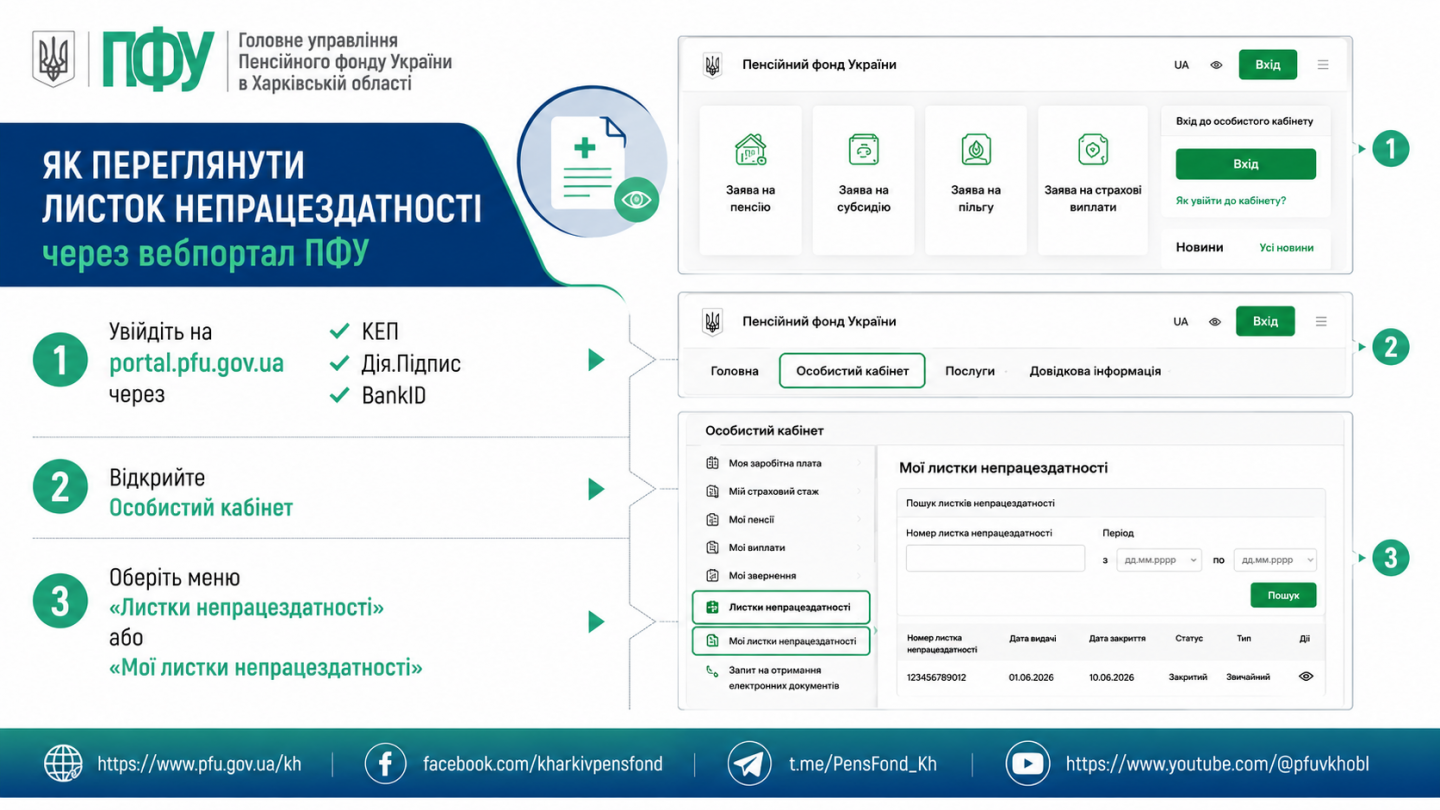The height and width of the screenshot is (810, 1440).
Task: Expand the 'Мої виплати' chevron
Action: coord(859,548)
